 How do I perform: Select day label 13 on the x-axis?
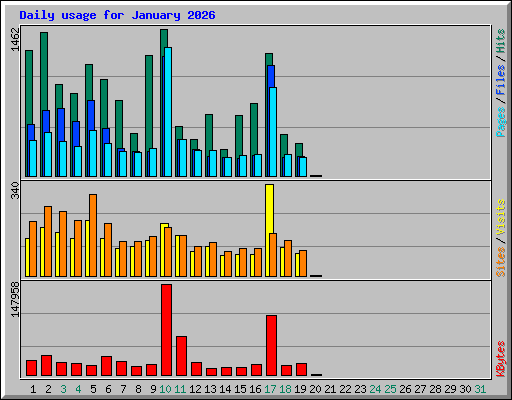click(x=210, y=389)
